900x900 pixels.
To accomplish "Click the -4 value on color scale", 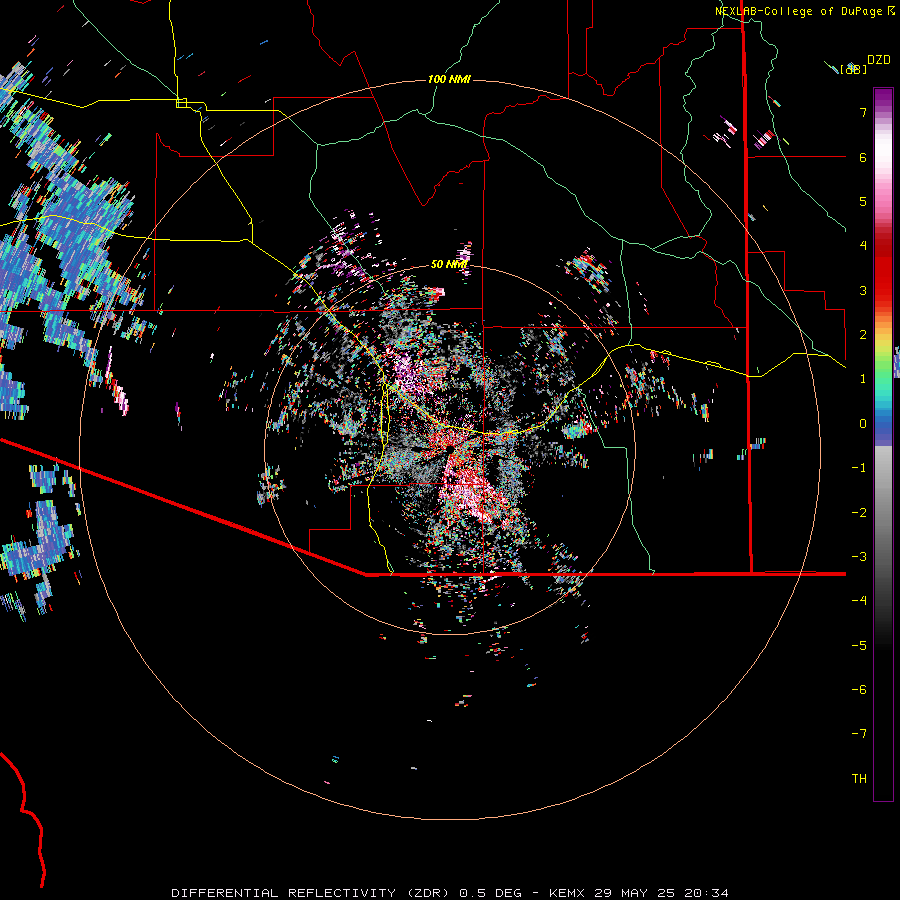I will [859, 601].
